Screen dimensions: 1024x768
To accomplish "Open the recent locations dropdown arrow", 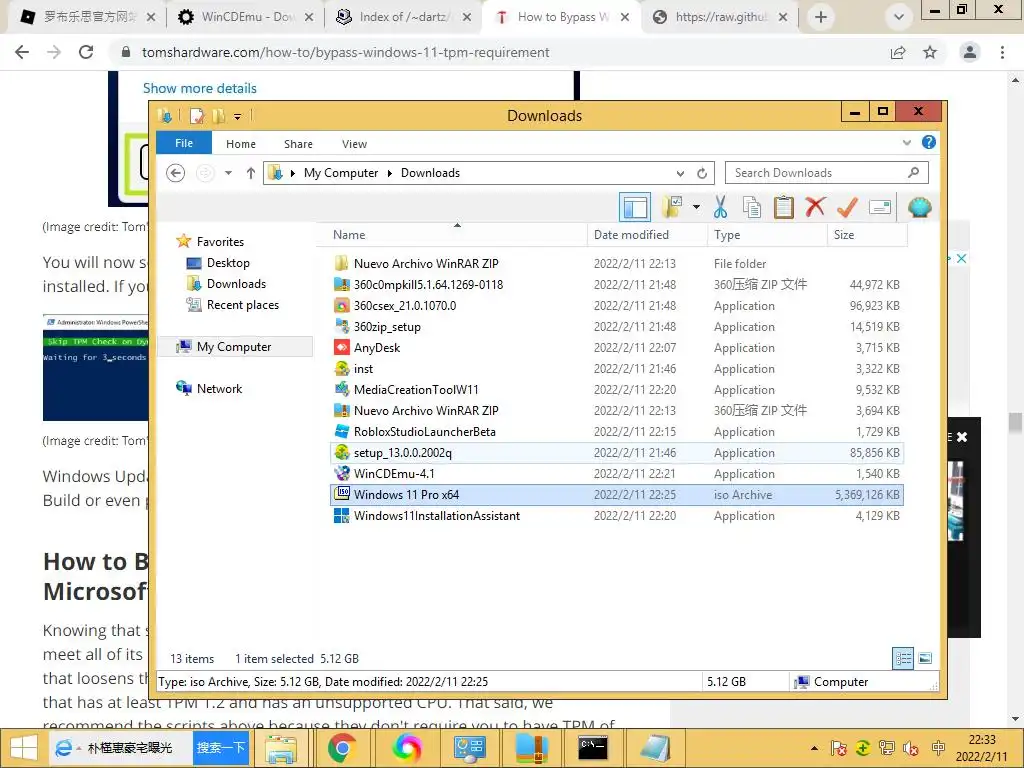I will pyautogui.click(x=228, y=173).
